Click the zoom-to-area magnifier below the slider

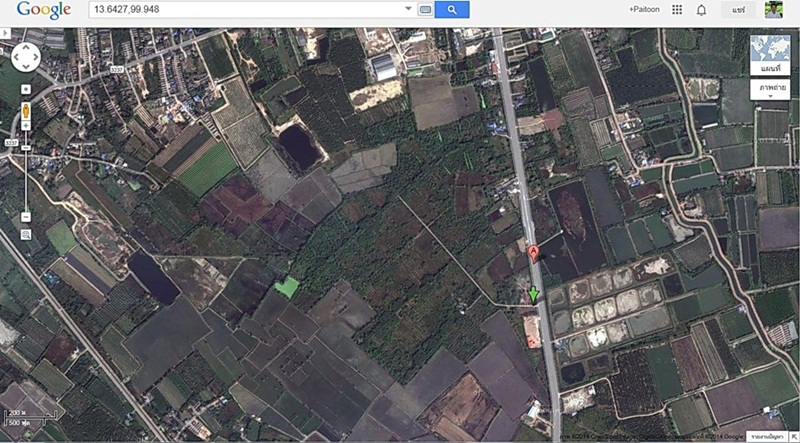point(25,234)
